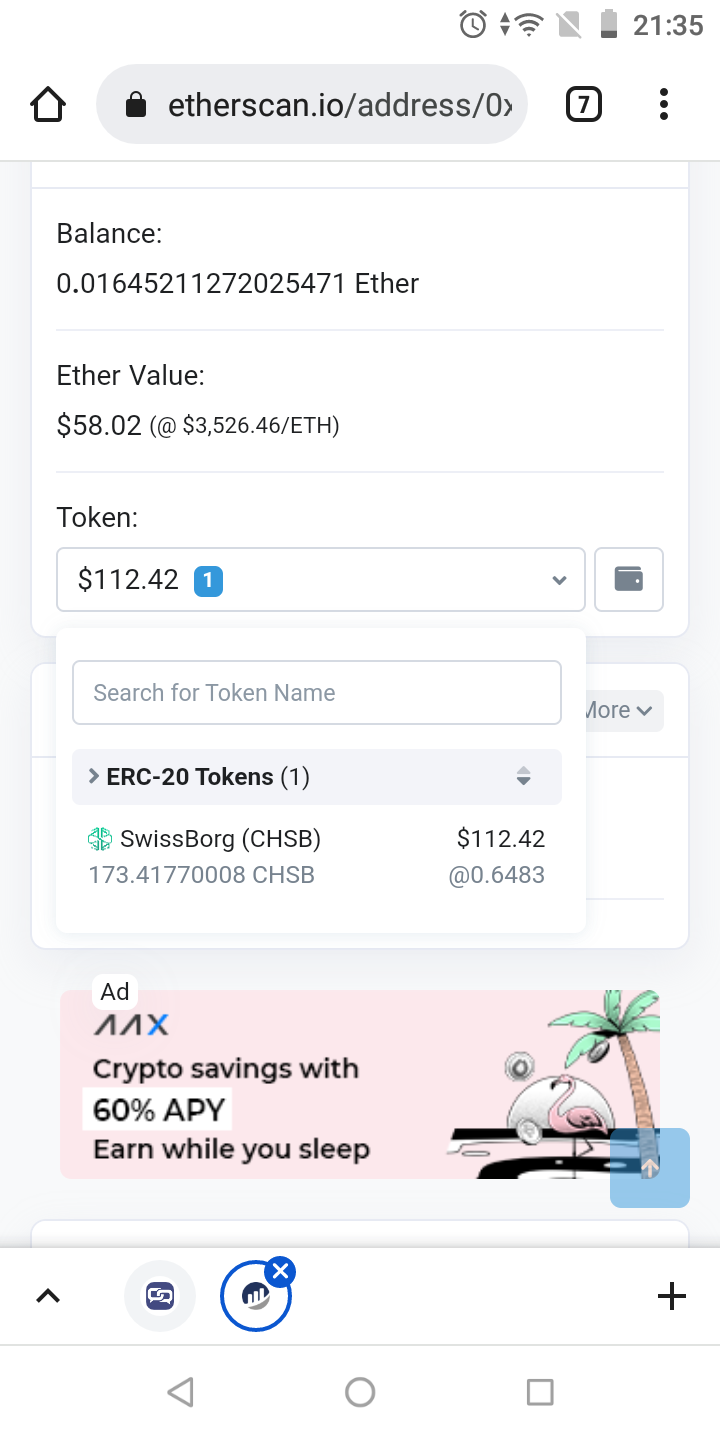This screenshot has height=1440, width=720.
Task: Open the More dropdown
Action: coord(619,711)
